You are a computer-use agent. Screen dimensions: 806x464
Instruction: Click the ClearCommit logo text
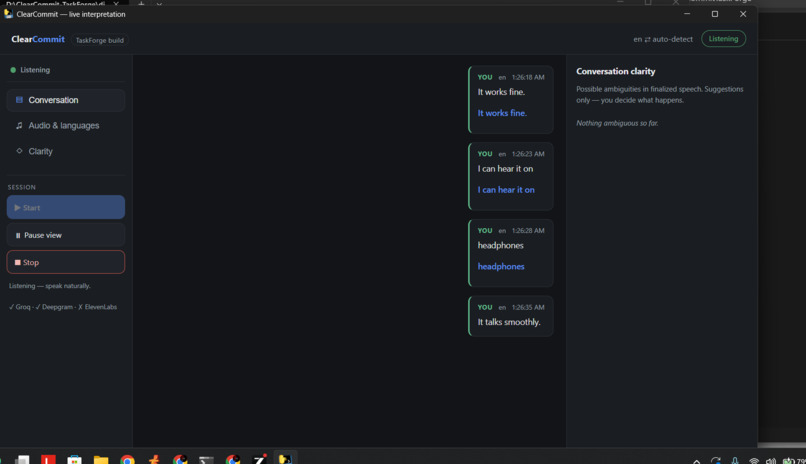[x=38, y=39]
